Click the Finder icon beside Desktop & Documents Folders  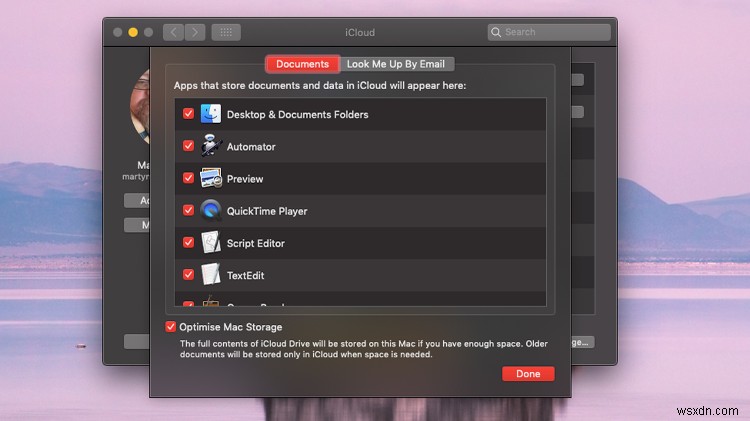tap(210, 114)
